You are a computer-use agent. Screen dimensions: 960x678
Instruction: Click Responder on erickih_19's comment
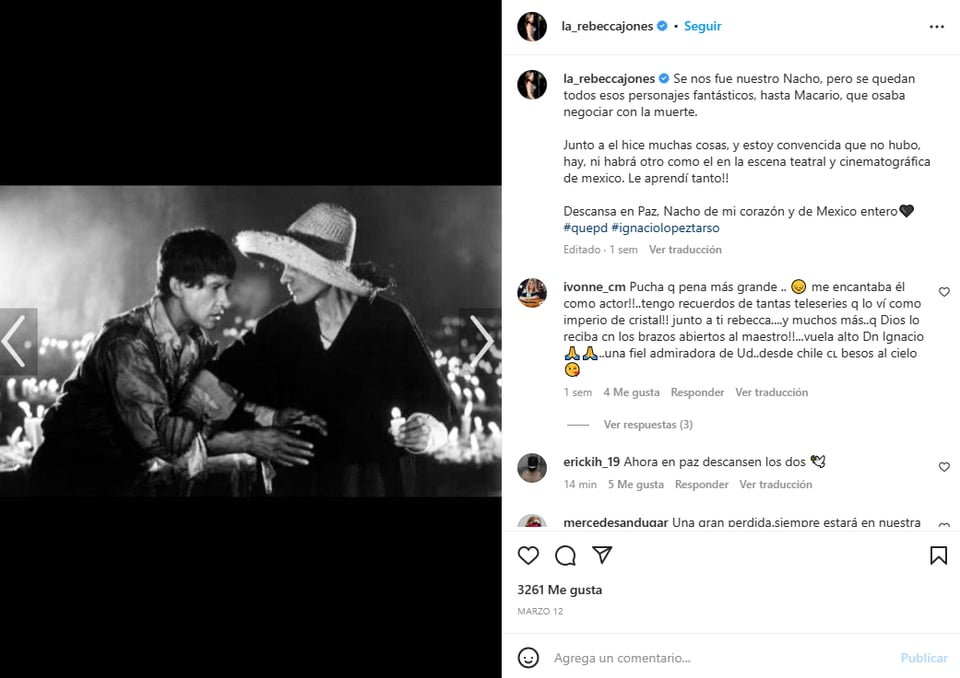tap(702, 484)
